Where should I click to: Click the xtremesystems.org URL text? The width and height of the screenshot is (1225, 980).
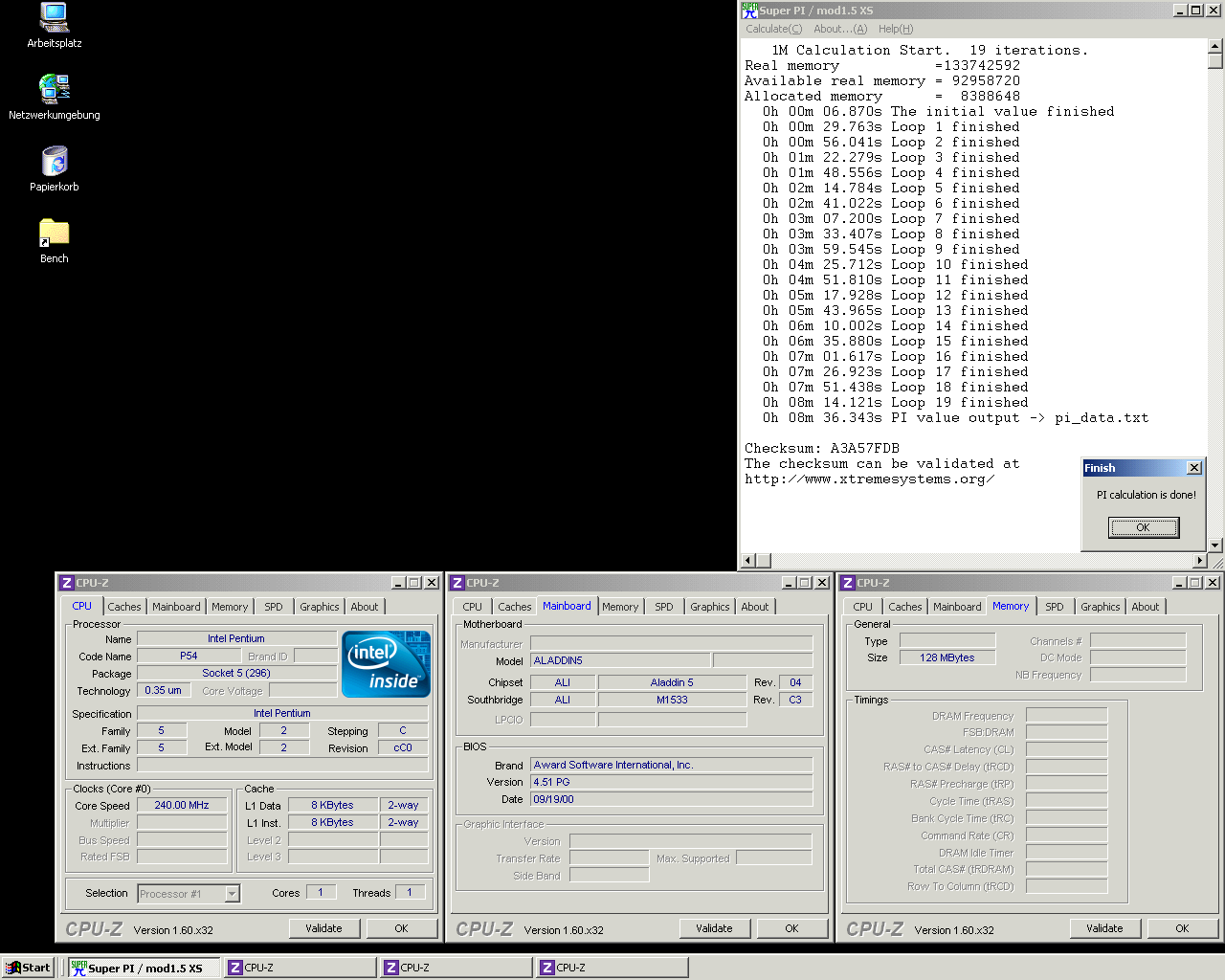[869, 479]
